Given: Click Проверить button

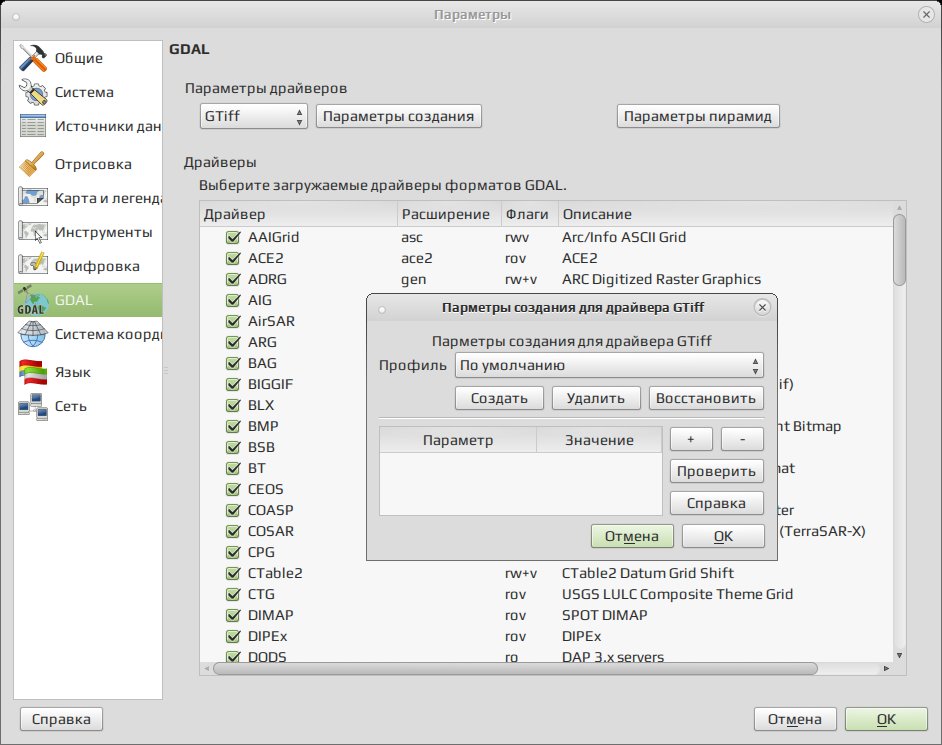Looking at the screenshot, I should coord(717,471).
